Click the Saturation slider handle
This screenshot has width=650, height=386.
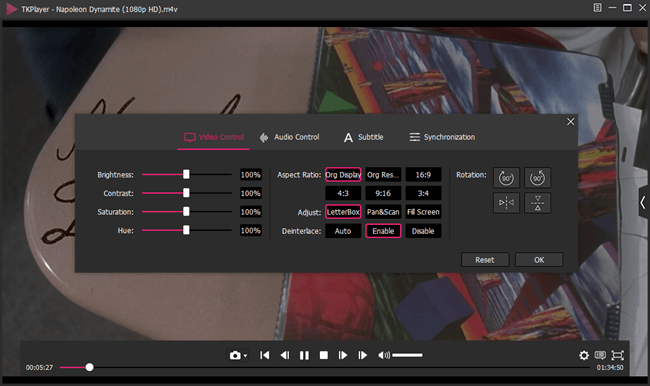186,211
